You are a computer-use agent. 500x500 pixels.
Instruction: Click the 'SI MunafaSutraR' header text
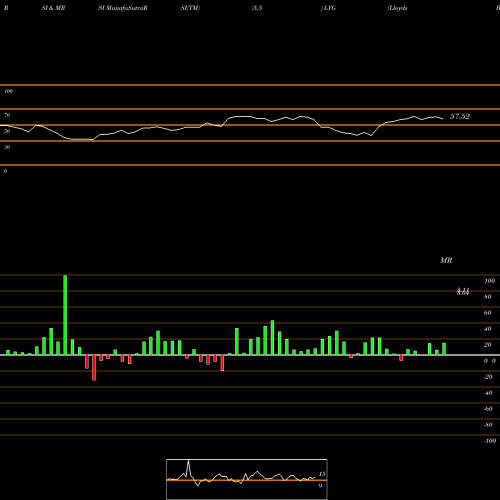(x=123, y=8)
